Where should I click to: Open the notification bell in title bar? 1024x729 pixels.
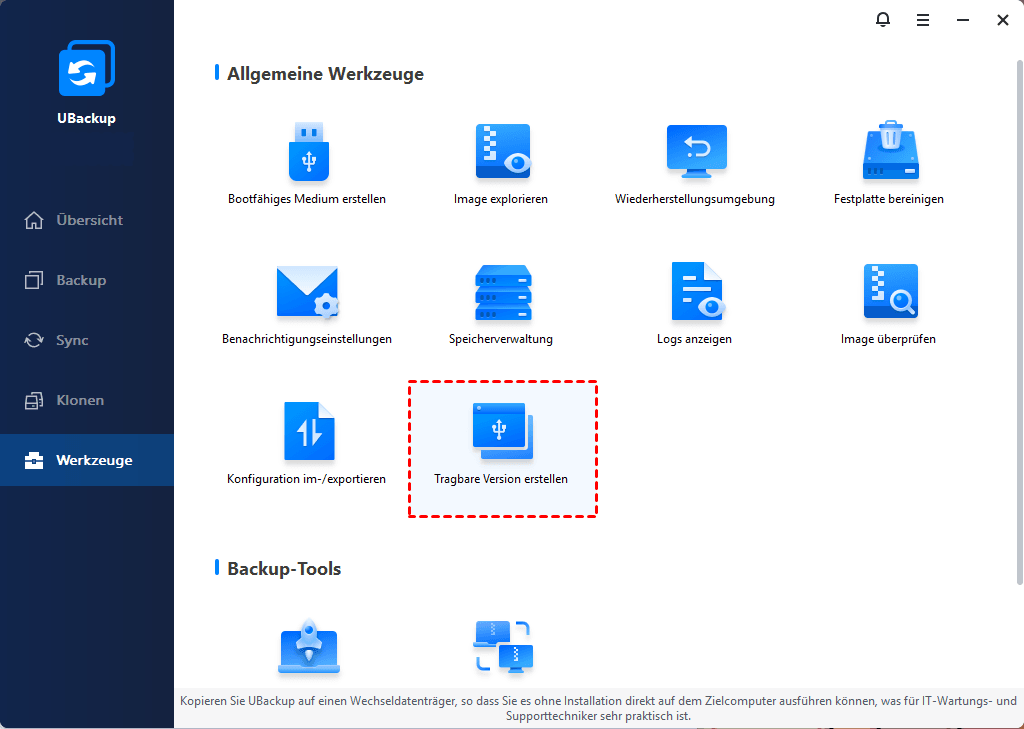pos(883,20)
